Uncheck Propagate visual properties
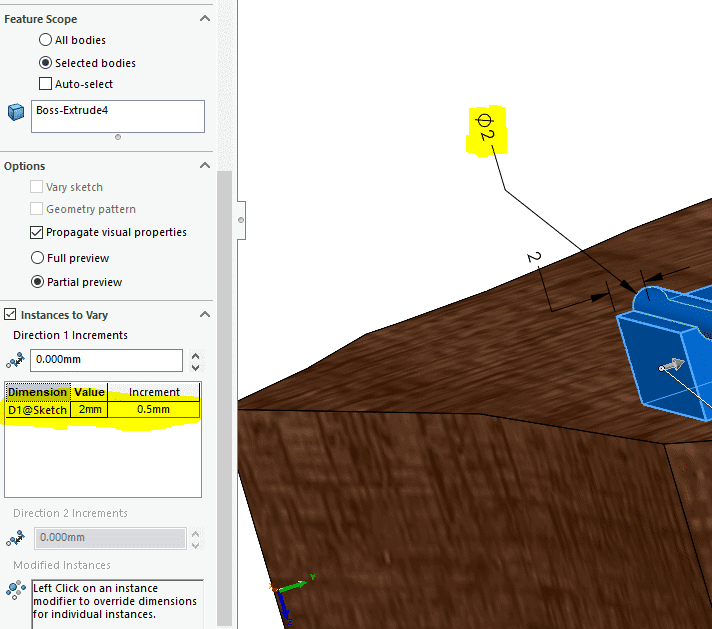Screen dimensions: 712x629 [36, 232]
